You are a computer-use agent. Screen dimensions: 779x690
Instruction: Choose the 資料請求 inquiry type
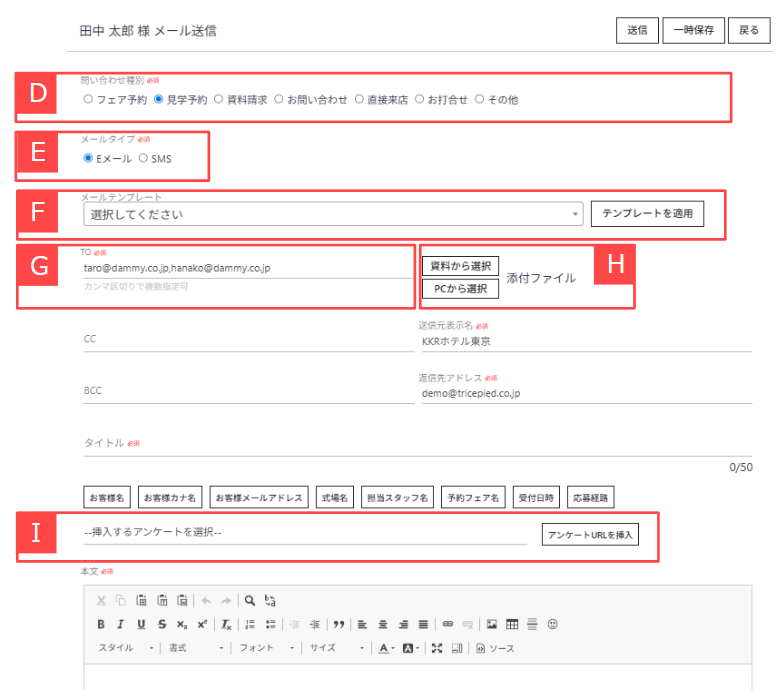(x=219, y=100)
